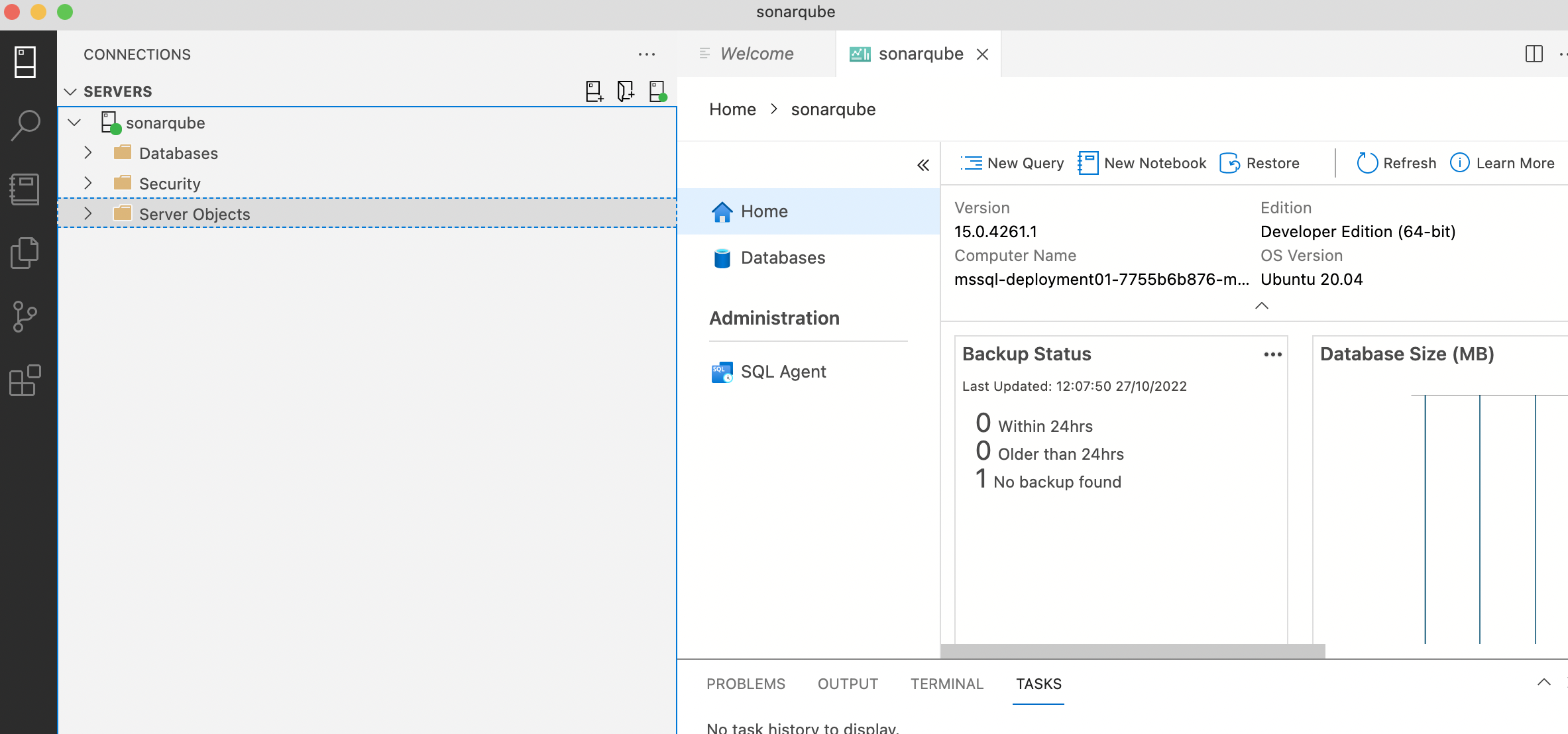Collapse the dashboard navigation with double chevron

point(923,165)
